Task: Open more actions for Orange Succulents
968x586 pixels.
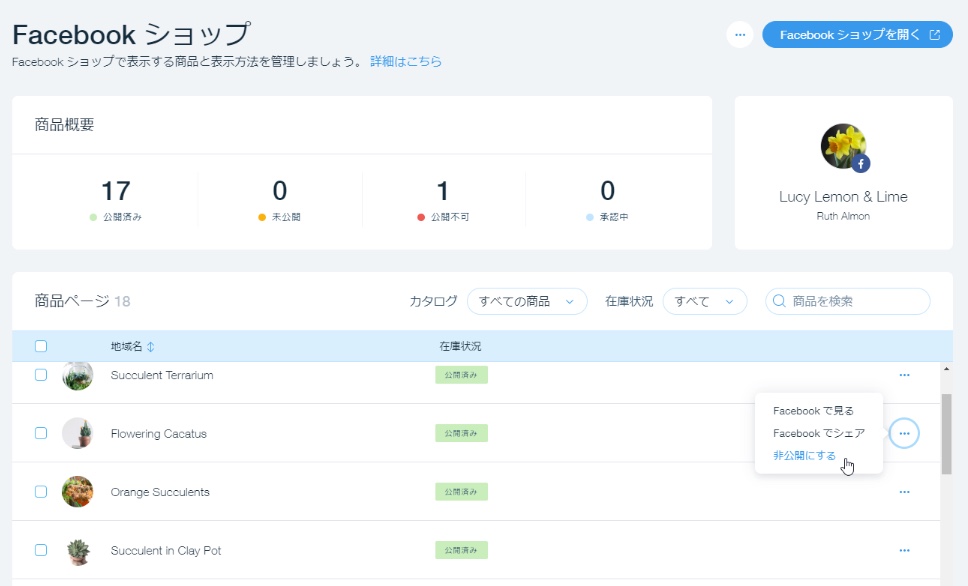Action: (x=904, y=492)
